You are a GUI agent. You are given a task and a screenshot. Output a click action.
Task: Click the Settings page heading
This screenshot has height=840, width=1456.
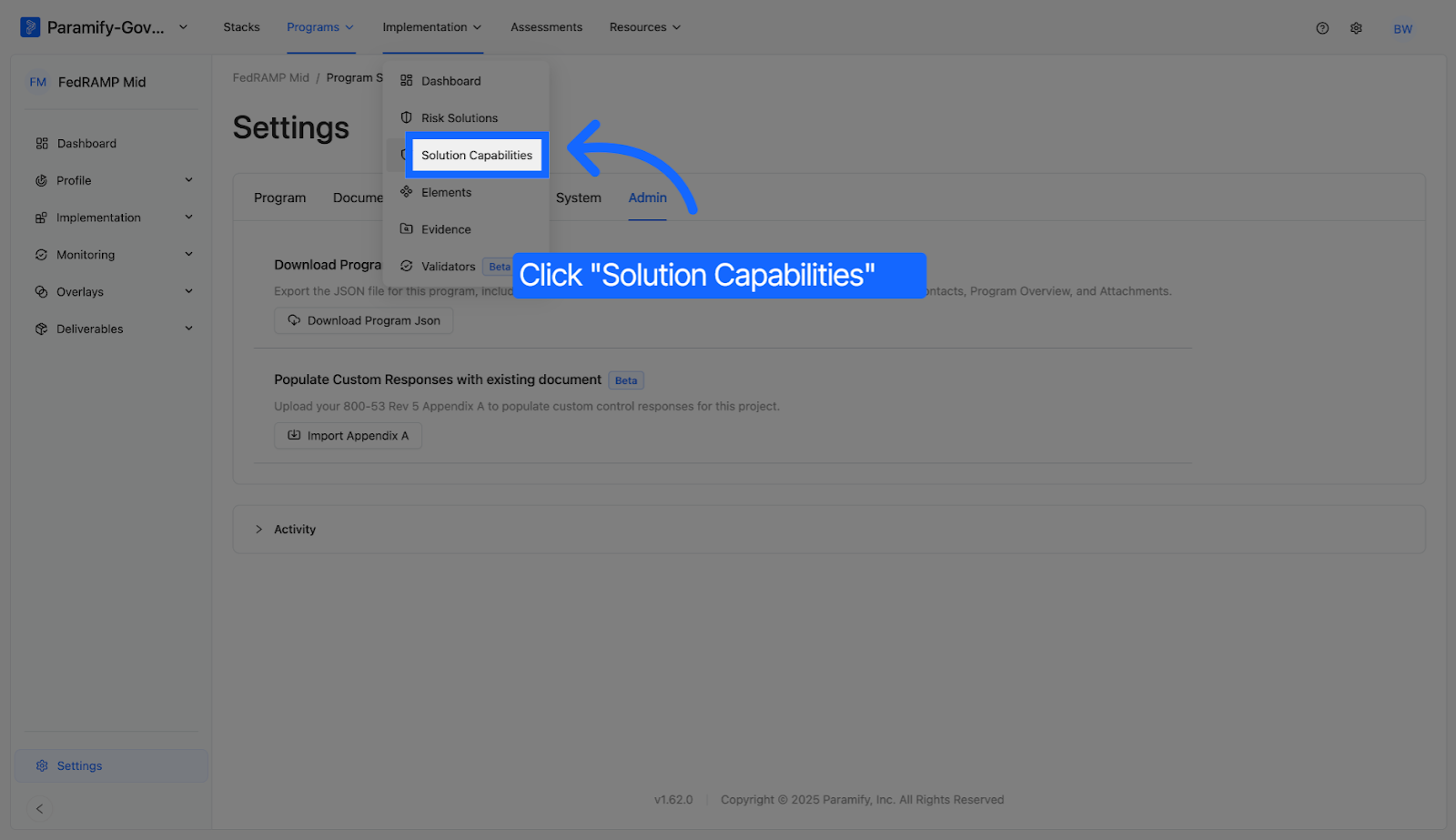click(291, 127)
